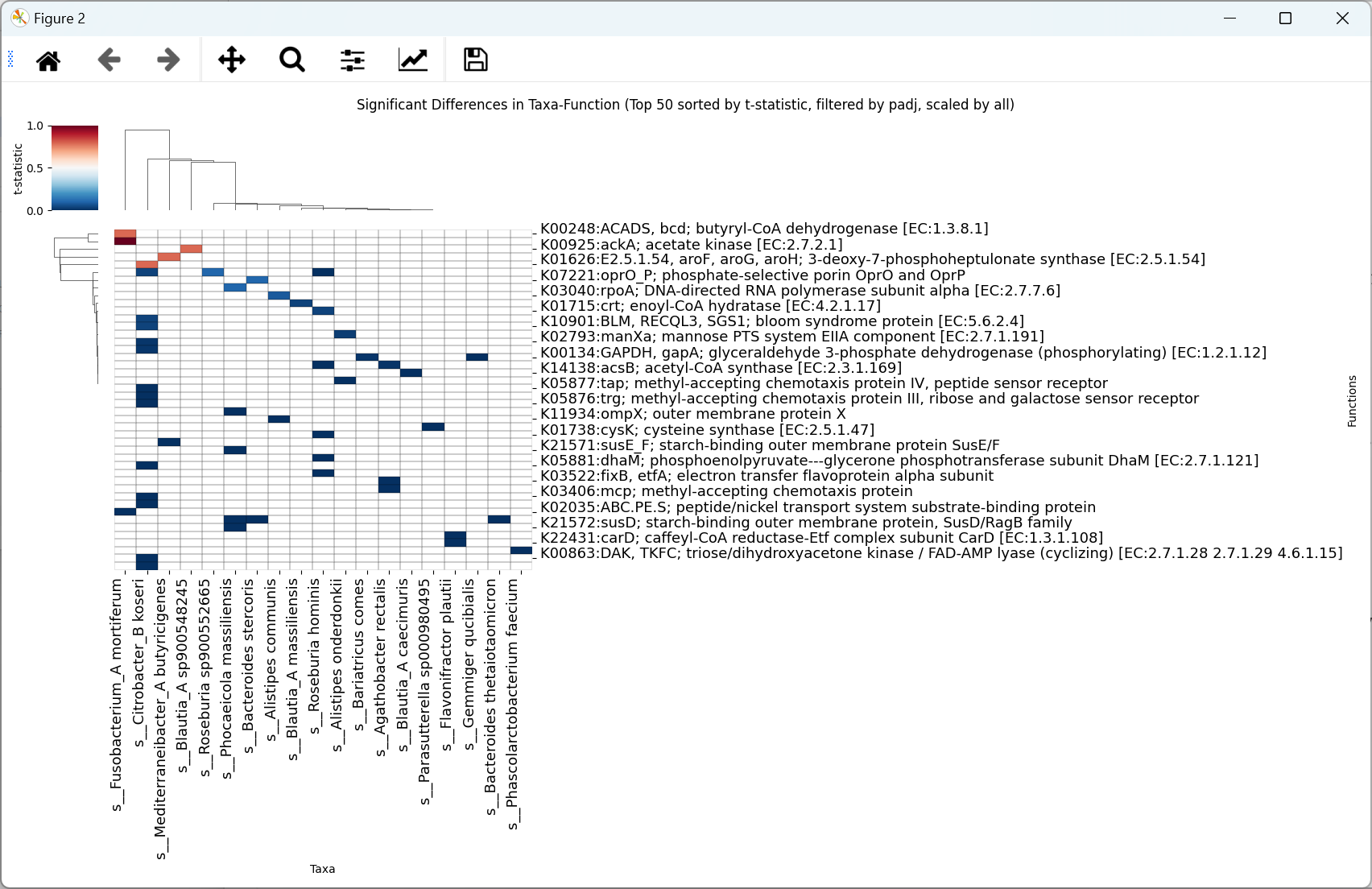Click the K01738 cysteine synthase label
Image resolution: width=1372 pixels, height=889 pixels.
tap(707, 430)
